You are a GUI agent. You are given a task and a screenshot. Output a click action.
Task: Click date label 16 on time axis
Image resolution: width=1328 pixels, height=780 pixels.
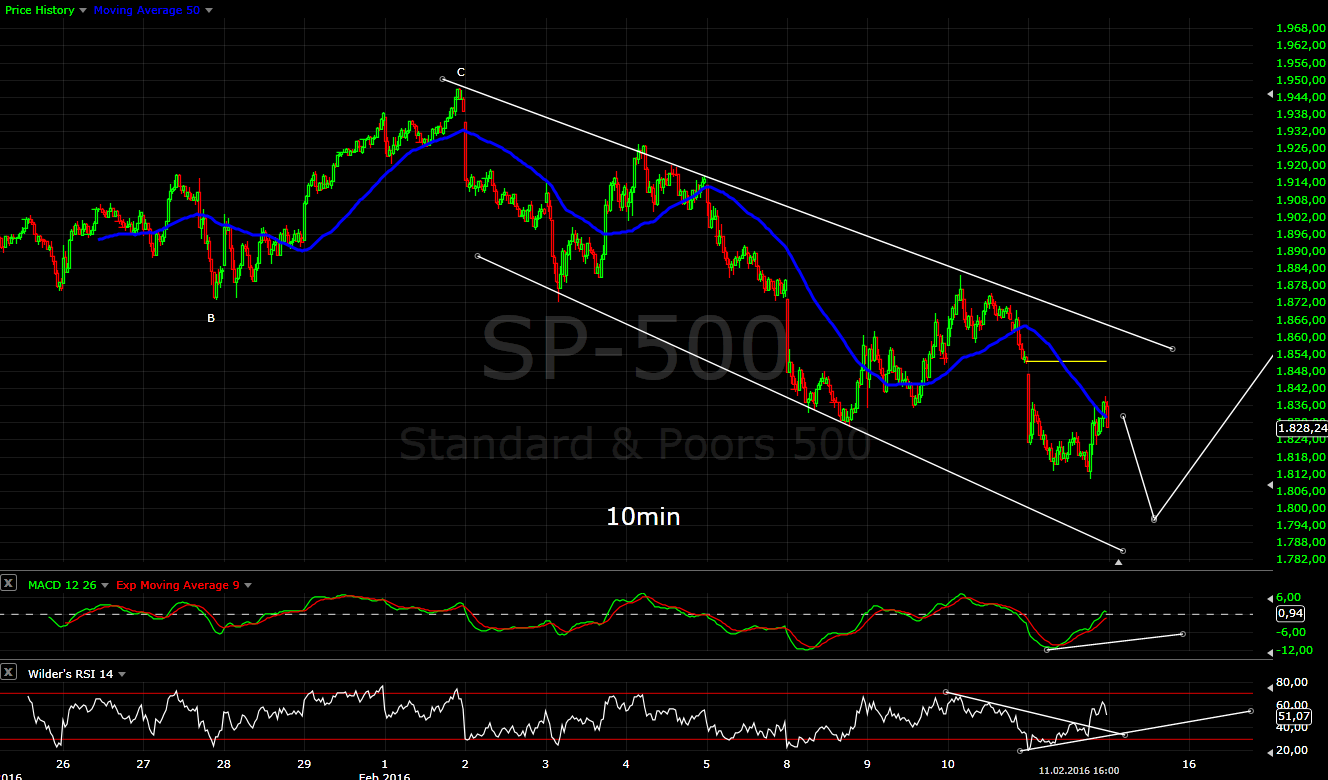tap(1188, 762)
